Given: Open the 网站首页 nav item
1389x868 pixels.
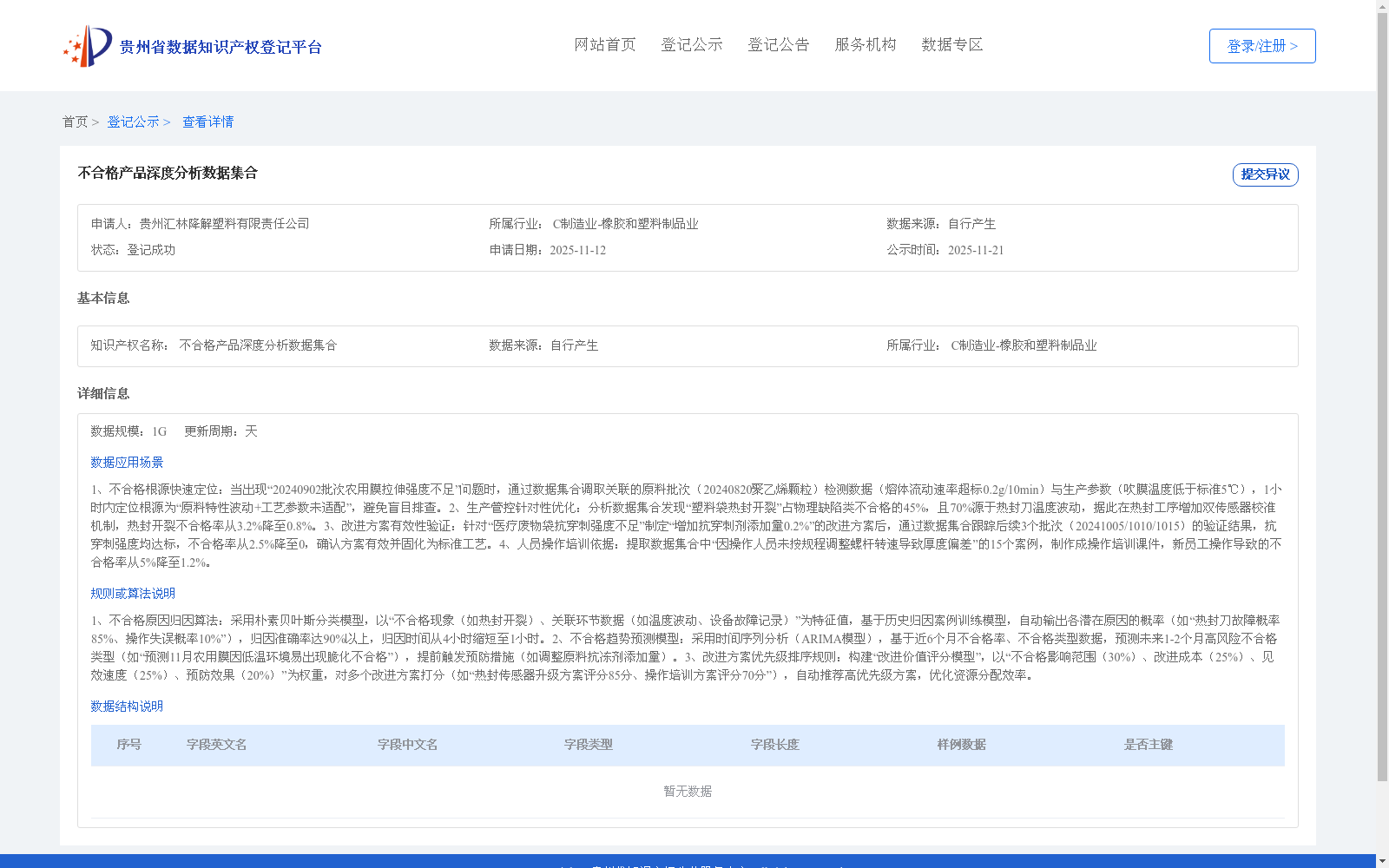Looking at the screenshot, I should (605, 44).
